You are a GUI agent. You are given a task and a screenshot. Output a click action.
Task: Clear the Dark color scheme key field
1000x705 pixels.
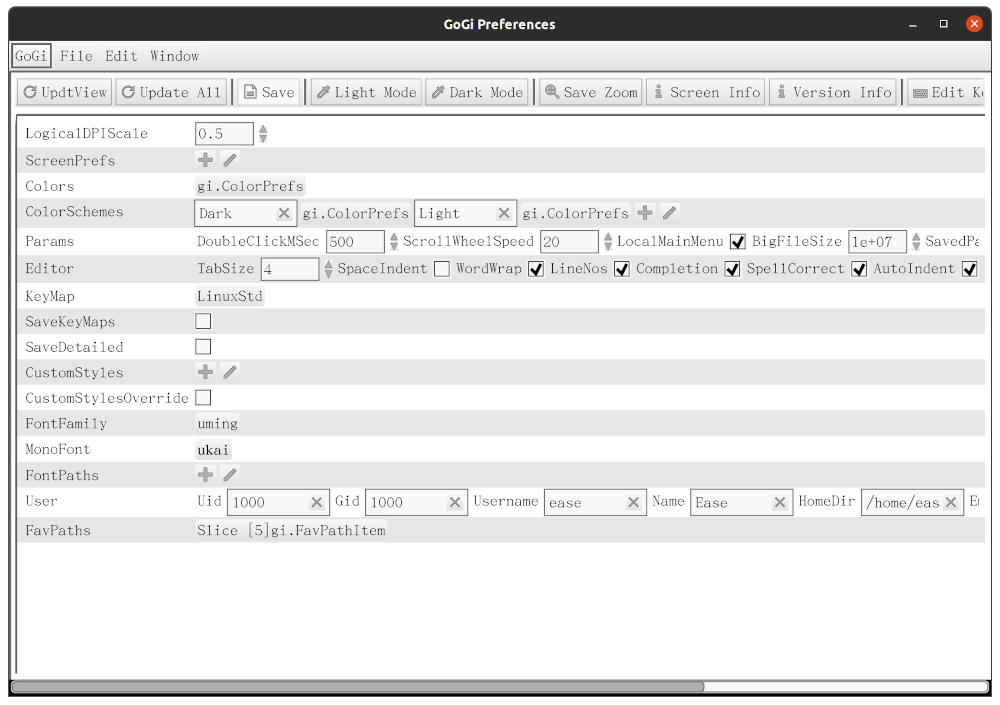click(284, 213)
